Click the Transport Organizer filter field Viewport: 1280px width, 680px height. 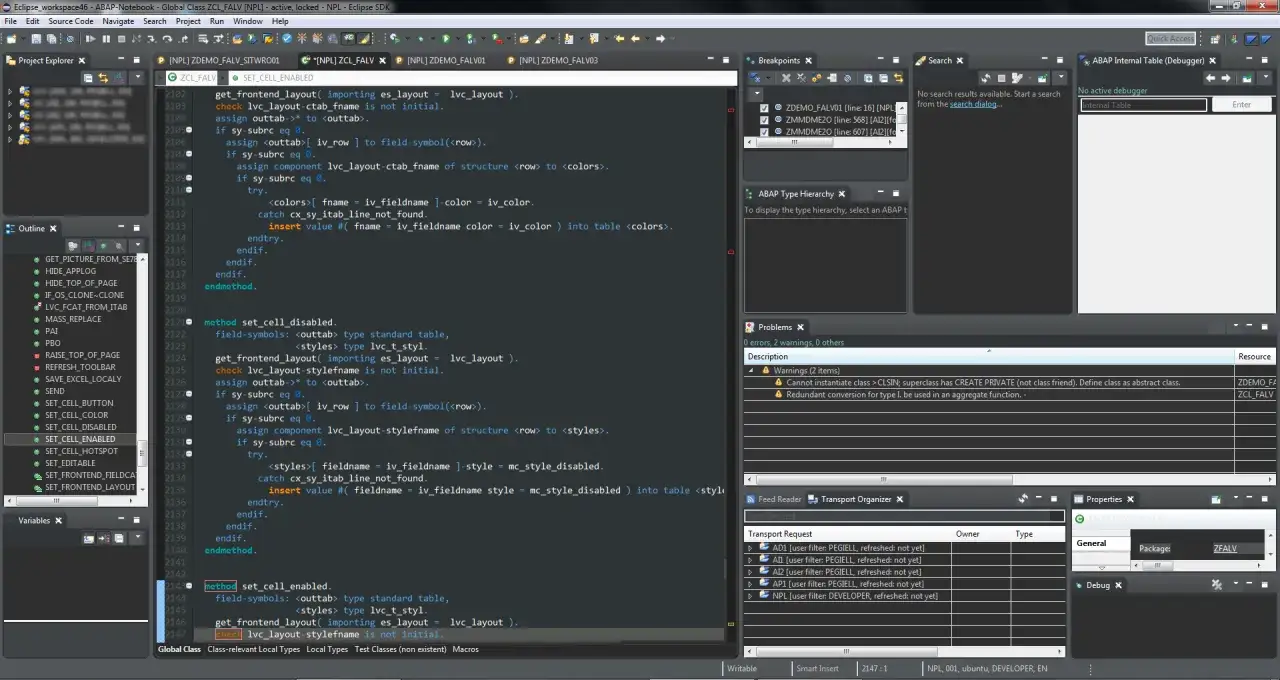(904, 516)
